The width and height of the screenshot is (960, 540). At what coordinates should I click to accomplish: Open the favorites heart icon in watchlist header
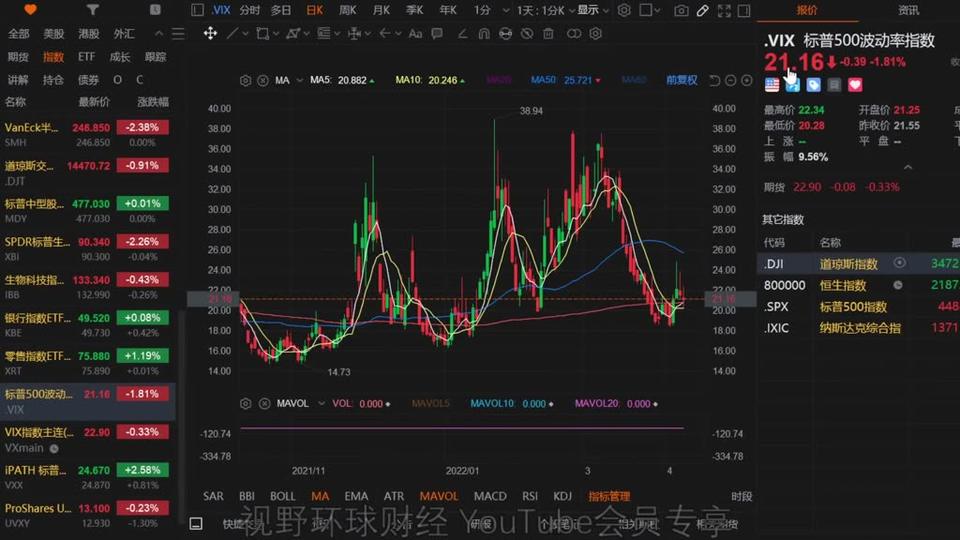click(x=30, y=10)
